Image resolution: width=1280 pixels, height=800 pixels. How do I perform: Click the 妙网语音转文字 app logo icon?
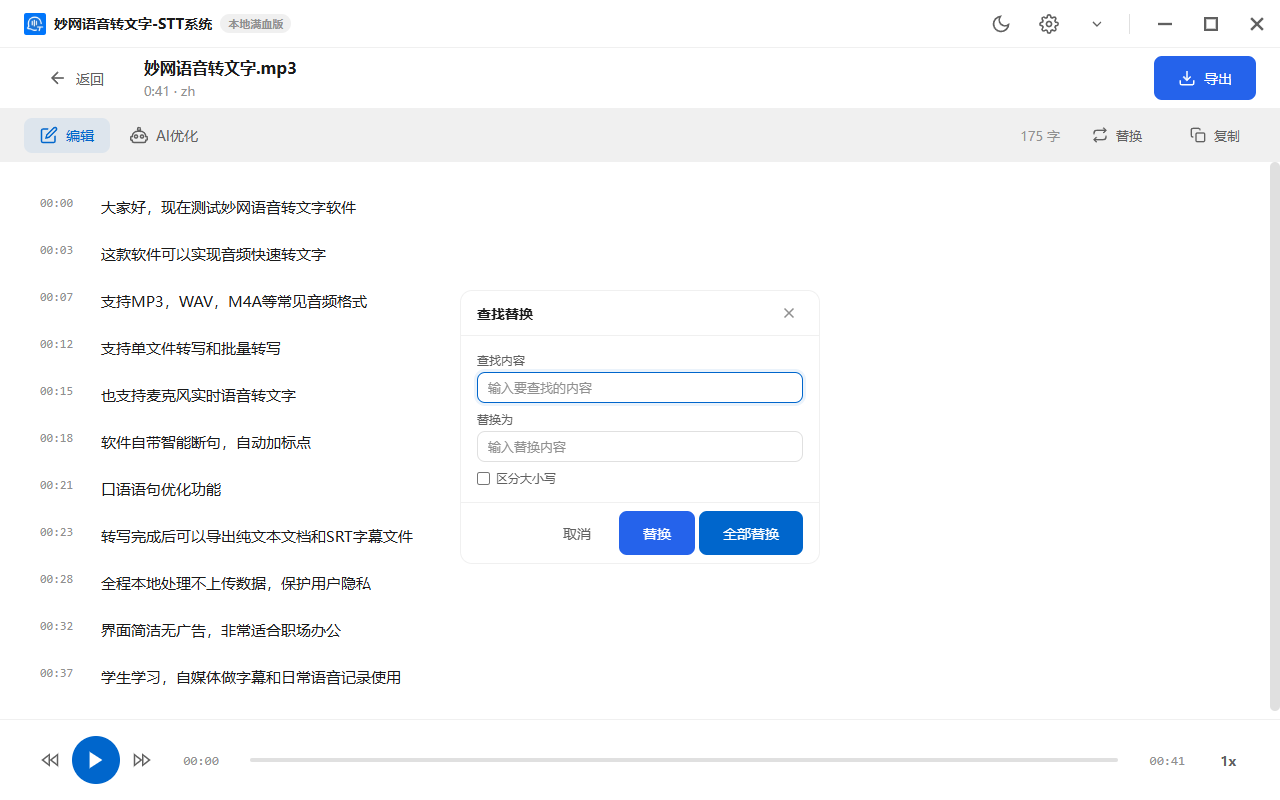35,24
